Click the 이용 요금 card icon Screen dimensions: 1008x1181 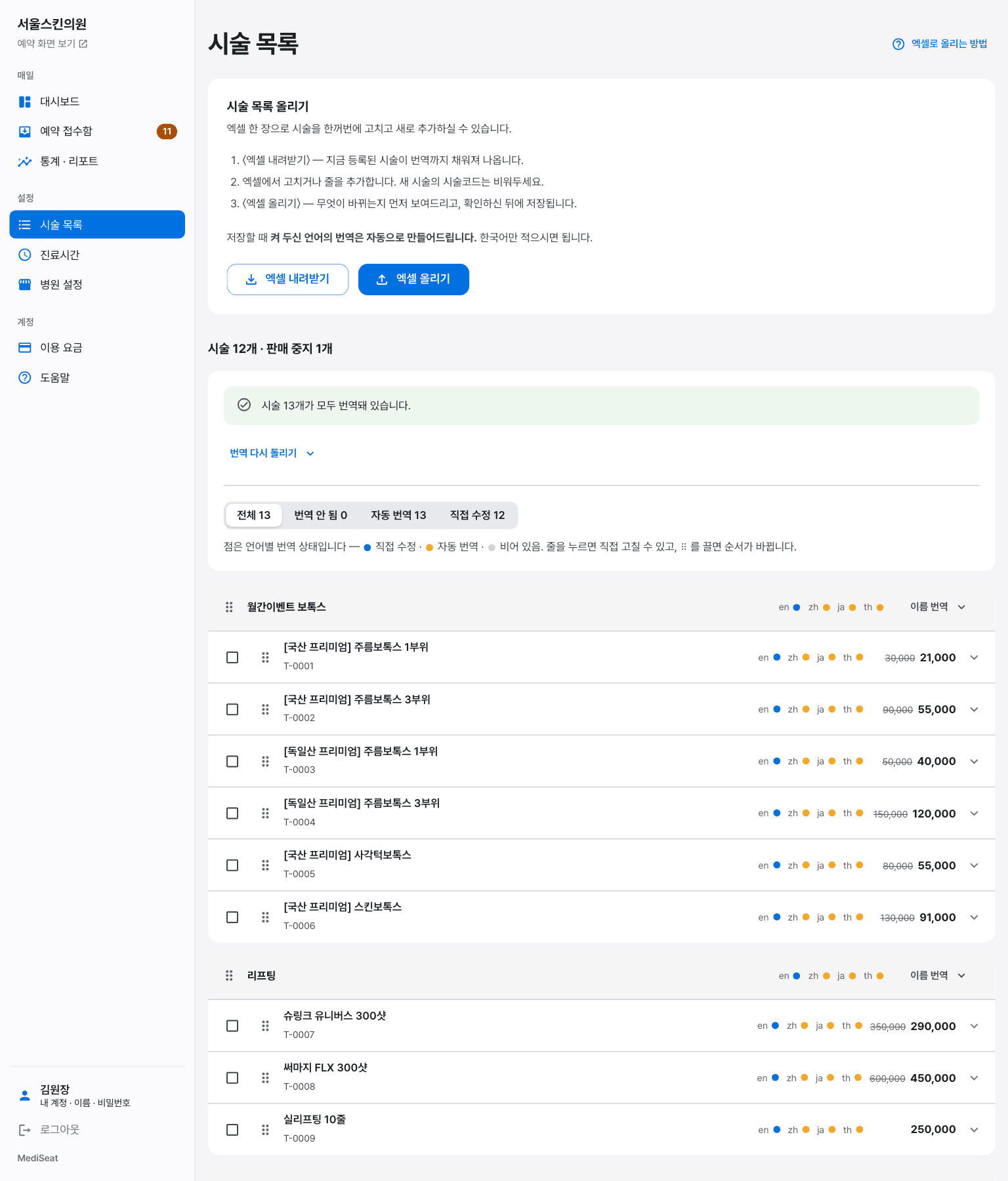tap(25, 348)
